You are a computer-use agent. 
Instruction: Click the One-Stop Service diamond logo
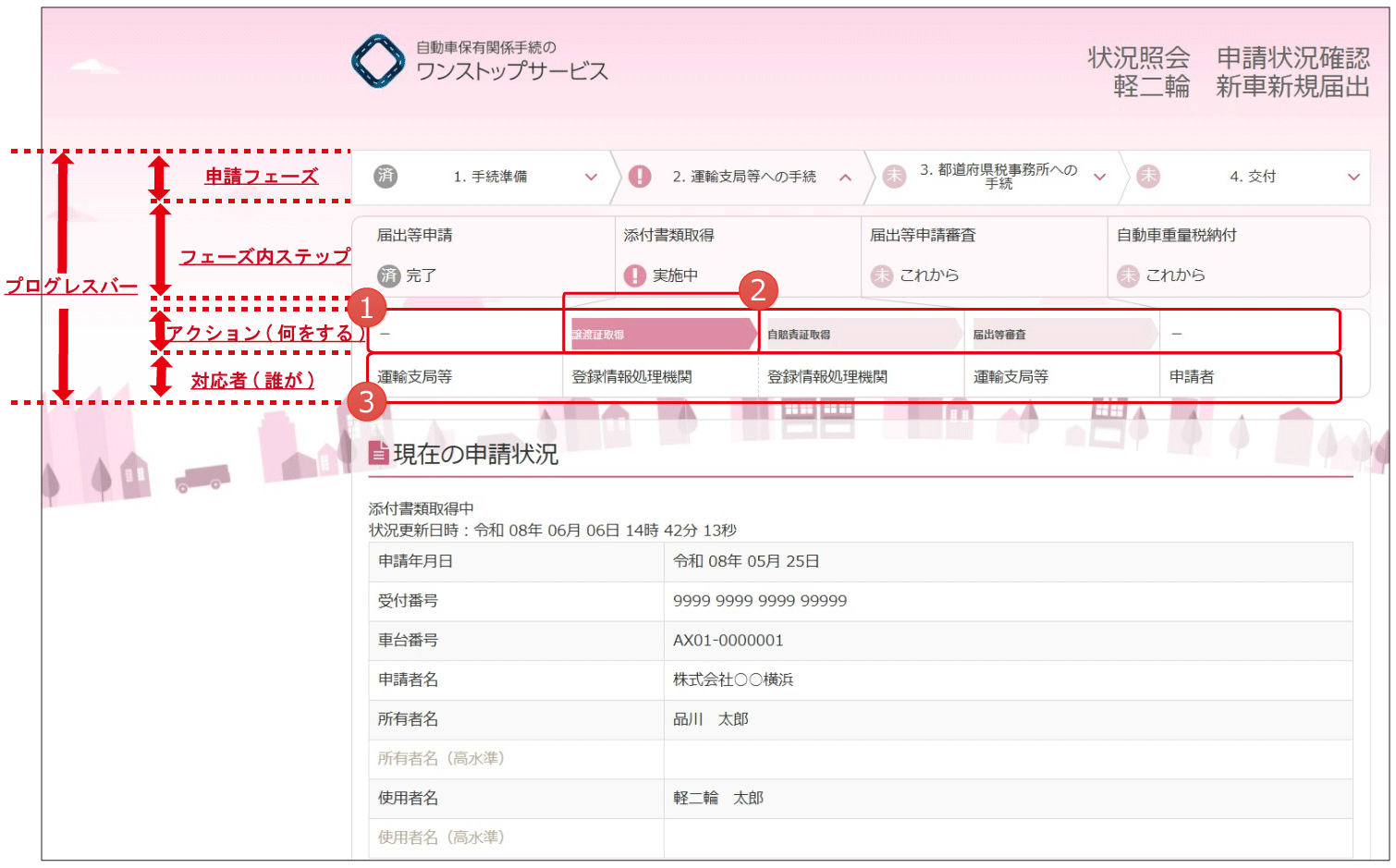tap(378, 61)
